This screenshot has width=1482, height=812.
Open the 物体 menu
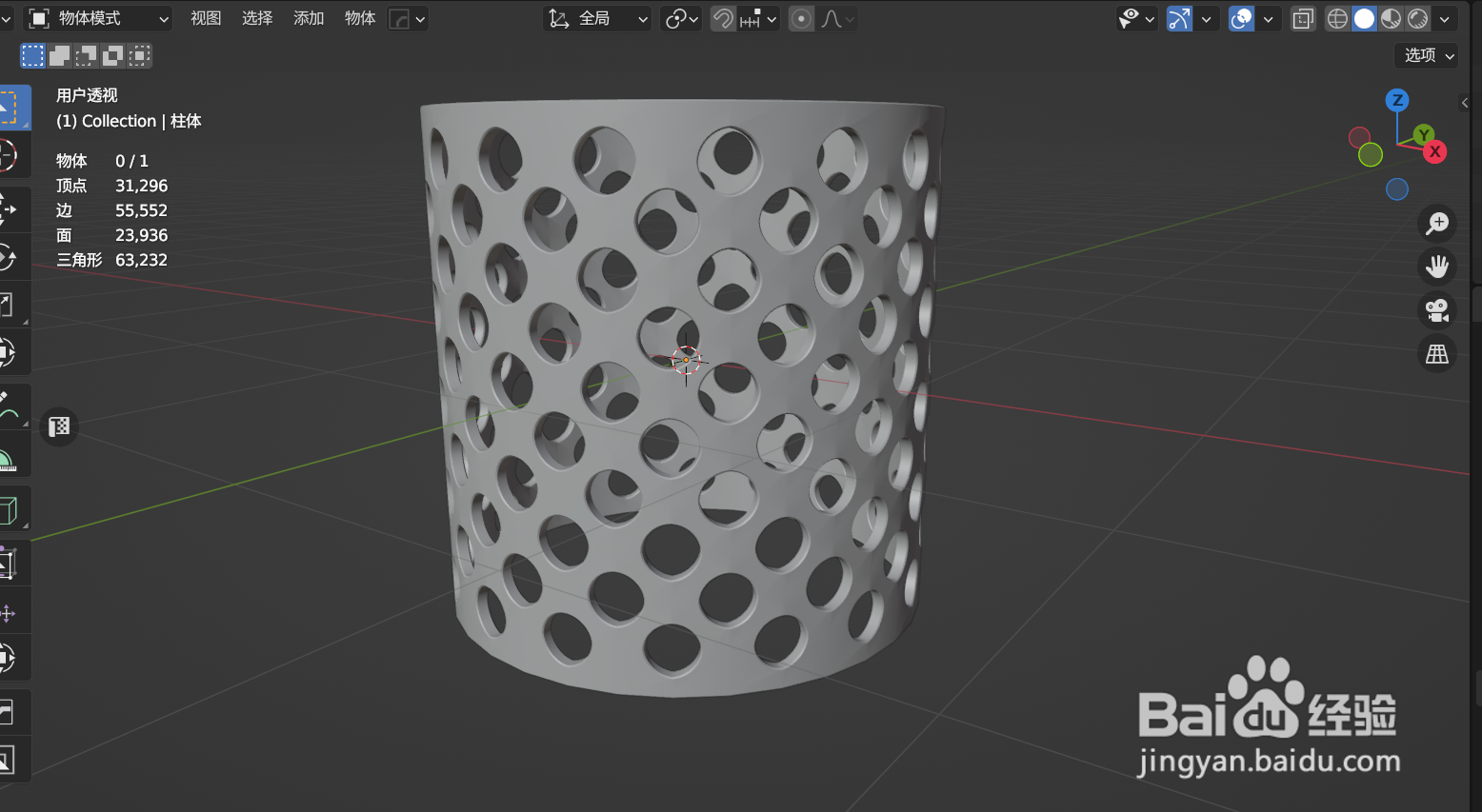[x=360, y=19]
